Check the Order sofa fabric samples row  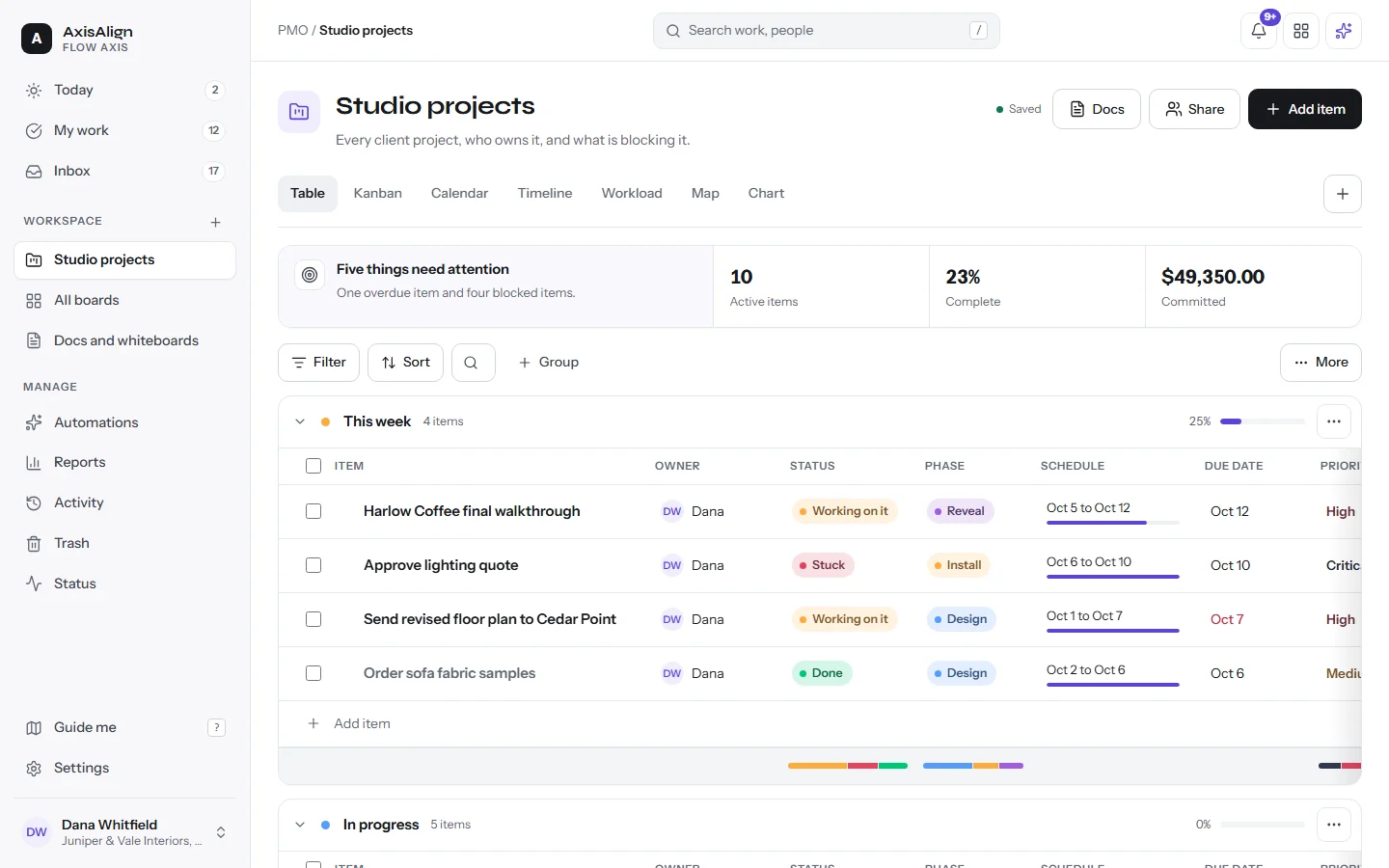(313, 673)
